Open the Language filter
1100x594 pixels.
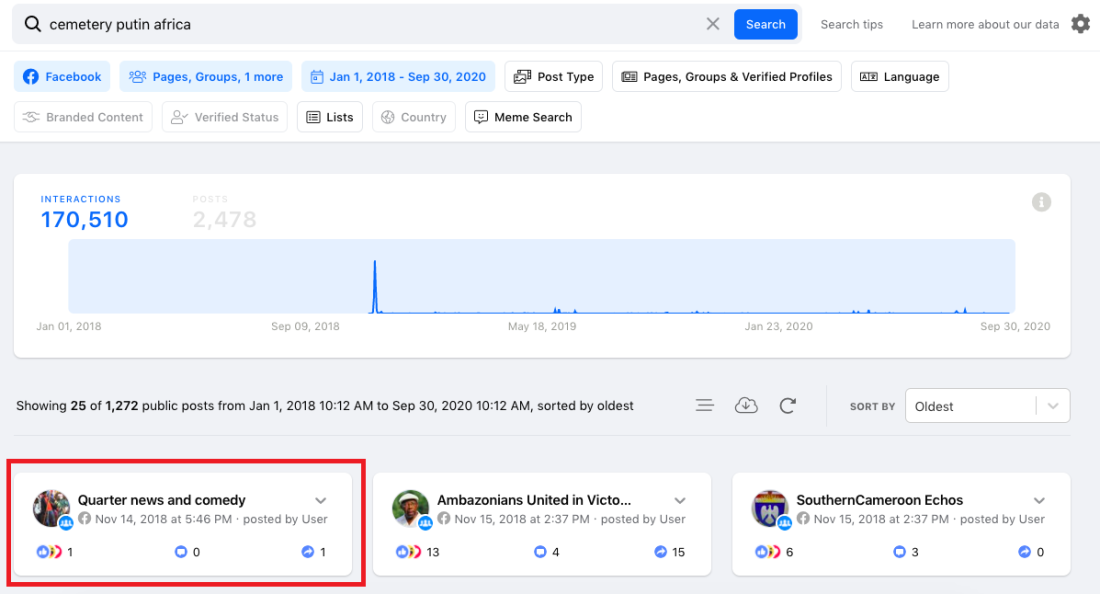[x=899, y=76]
